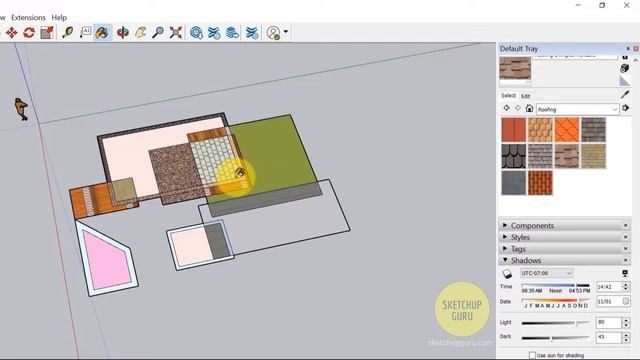Click the Light value stepper arrows

[x=626, y=323]
